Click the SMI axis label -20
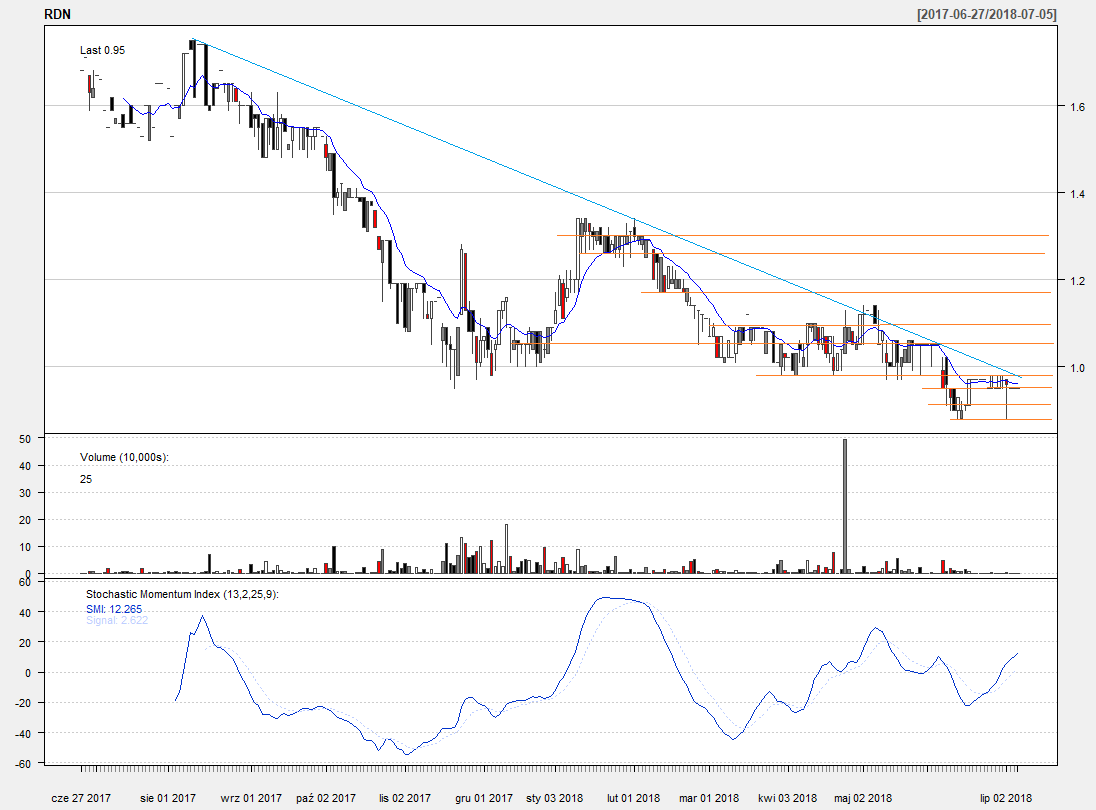Image resolution: width=1096 pixels, height=810 pixels. pyautogui.click(x=24, y=703)
